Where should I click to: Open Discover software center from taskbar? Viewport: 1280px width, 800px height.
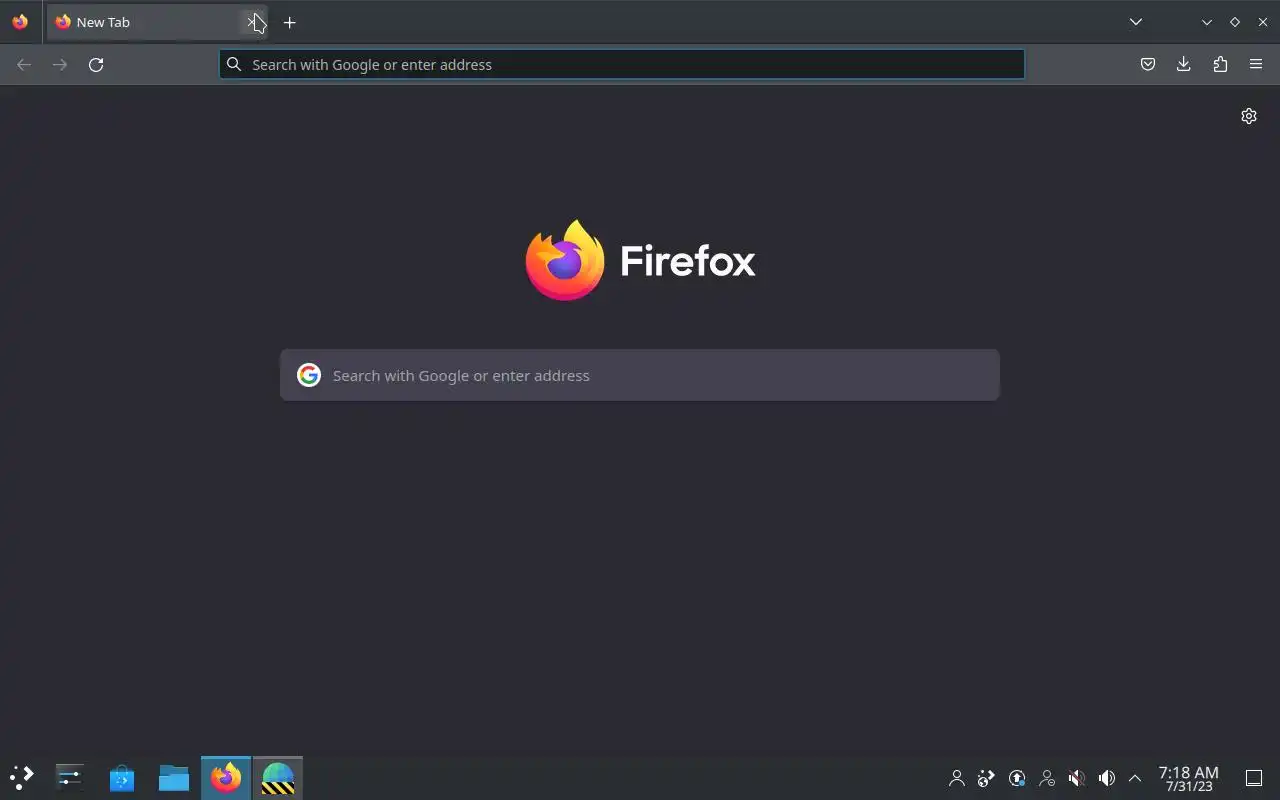click(x=122, y=778)
